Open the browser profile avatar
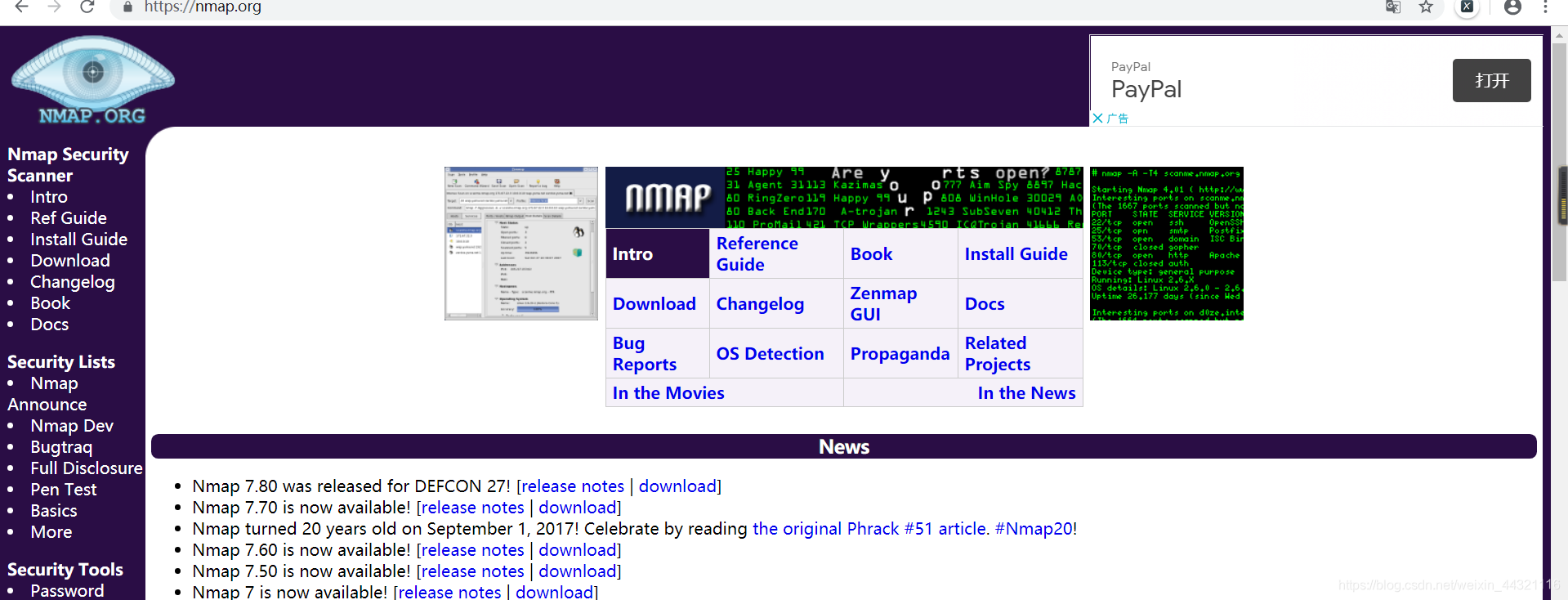 pyautogui.click(x=1512, y=7)
